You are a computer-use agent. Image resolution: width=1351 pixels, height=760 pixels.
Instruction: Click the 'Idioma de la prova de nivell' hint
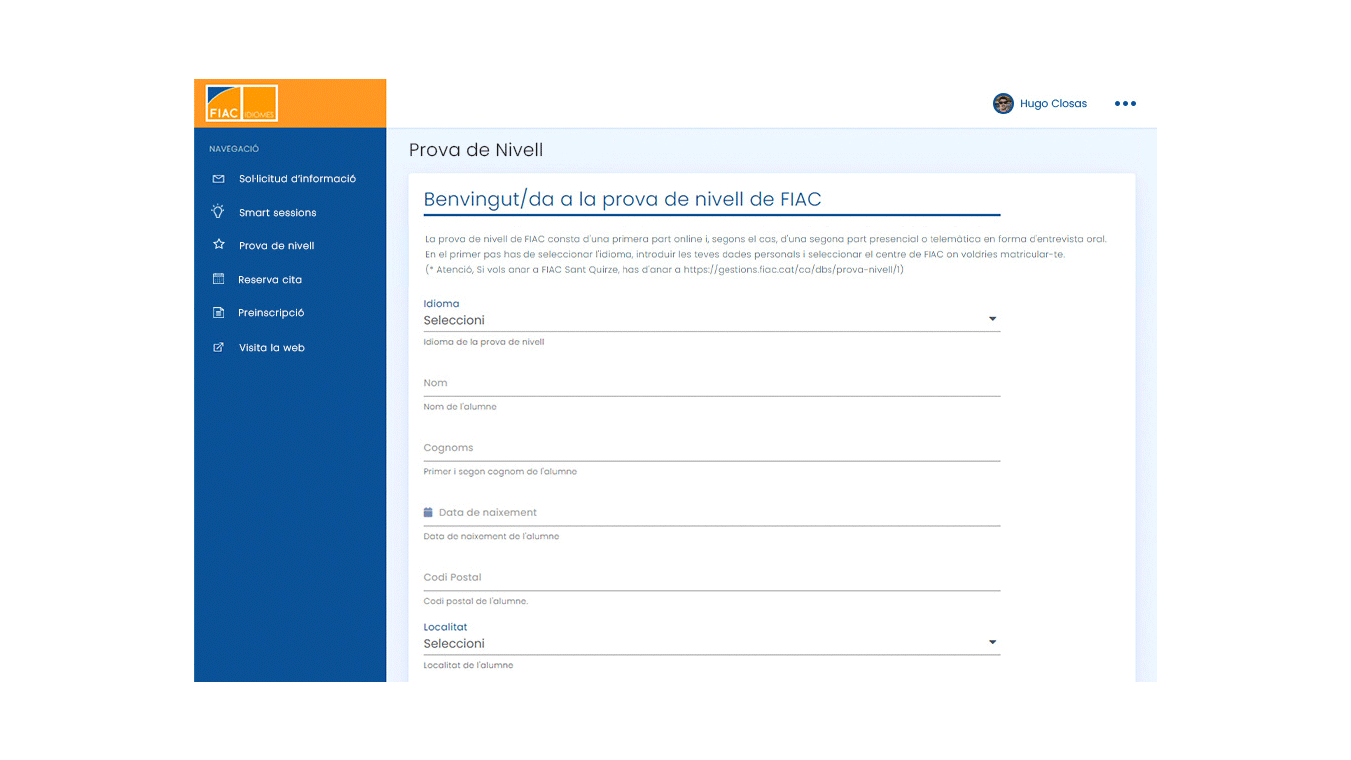point(484,342)
